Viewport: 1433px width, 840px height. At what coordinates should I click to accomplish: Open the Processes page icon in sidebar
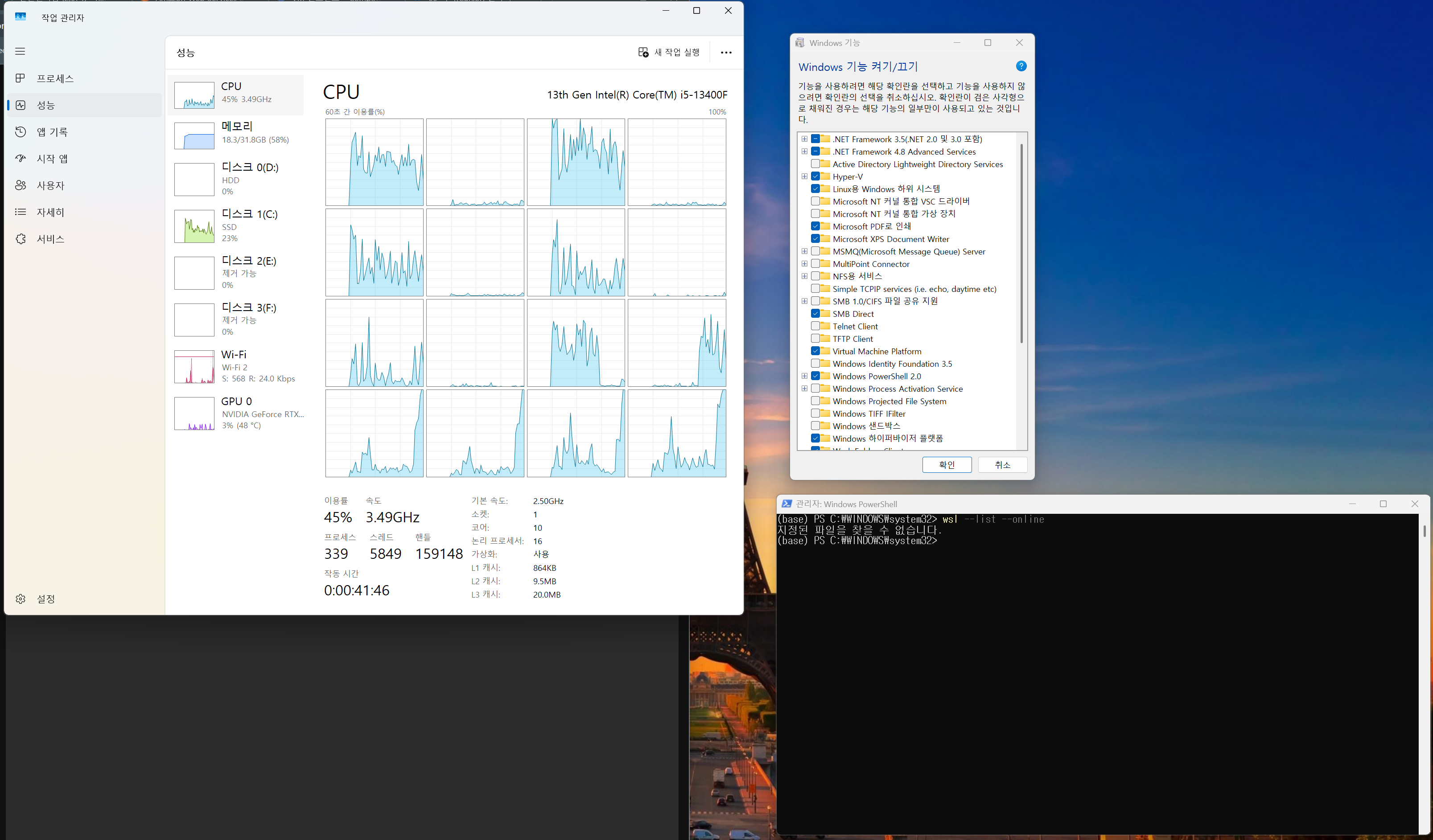21,78
